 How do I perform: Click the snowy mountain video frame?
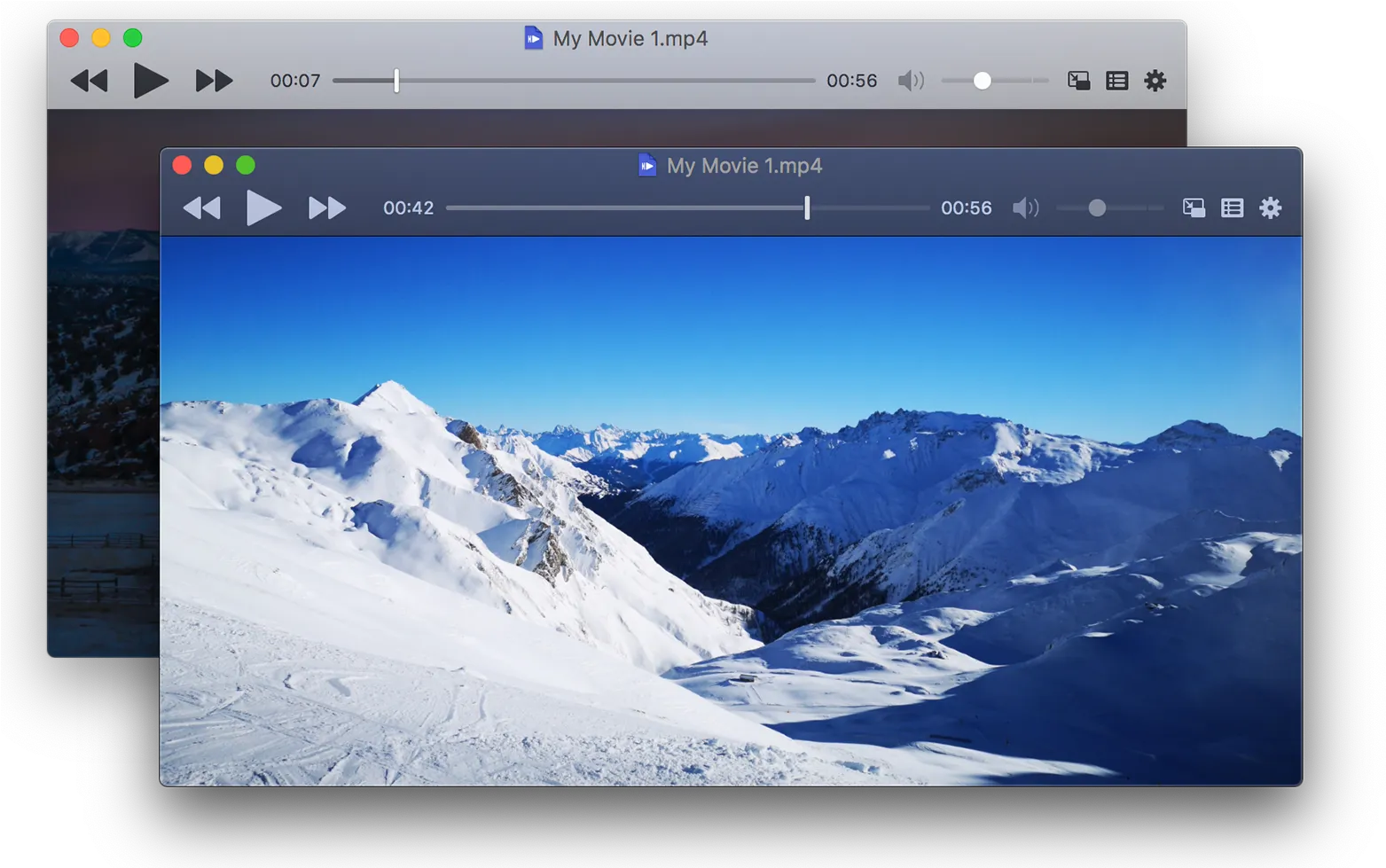pos(731,511)
